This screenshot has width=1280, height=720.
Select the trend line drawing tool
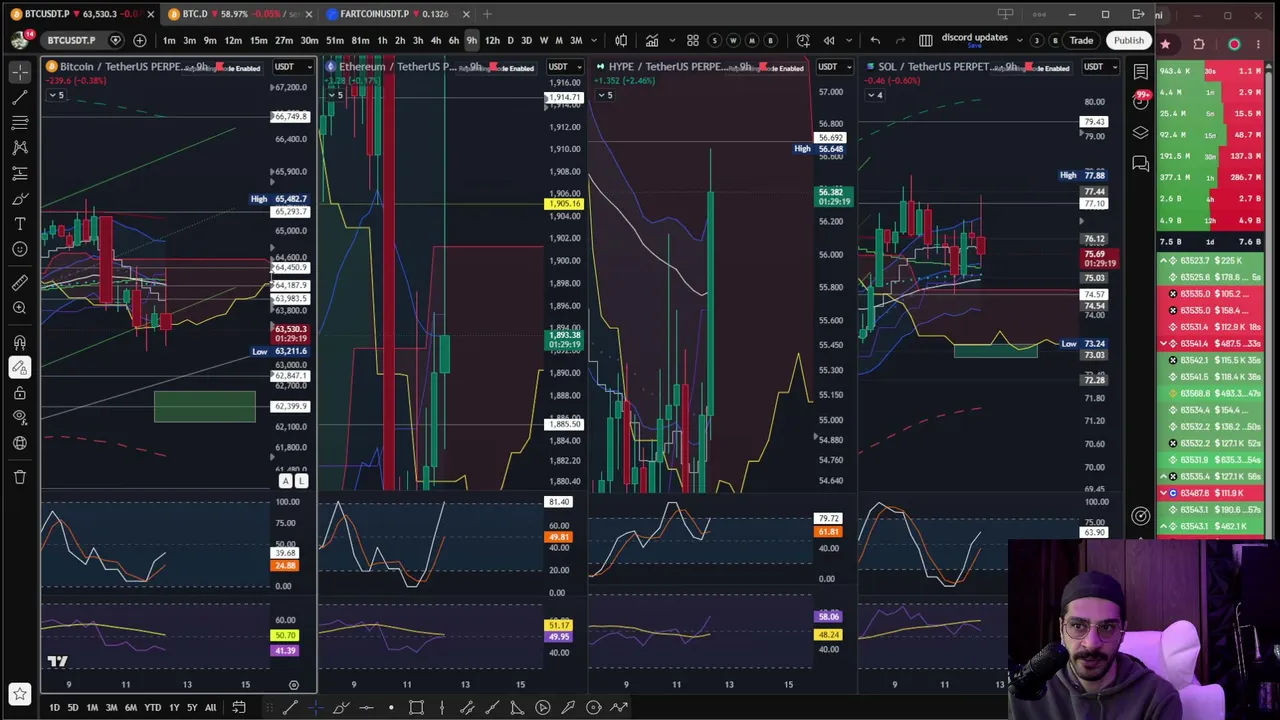(x=20, y=97)
